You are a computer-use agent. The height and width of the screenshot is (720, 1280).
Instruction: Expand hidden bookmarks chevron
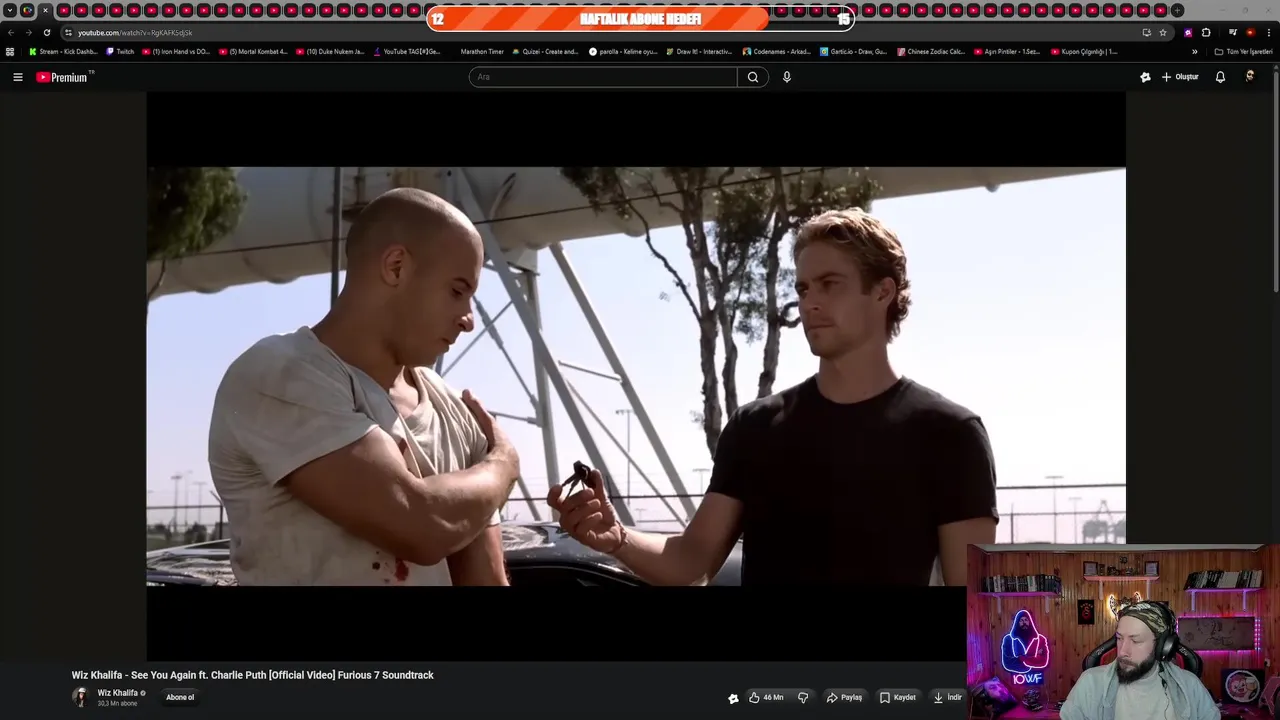coord(1194,52)
